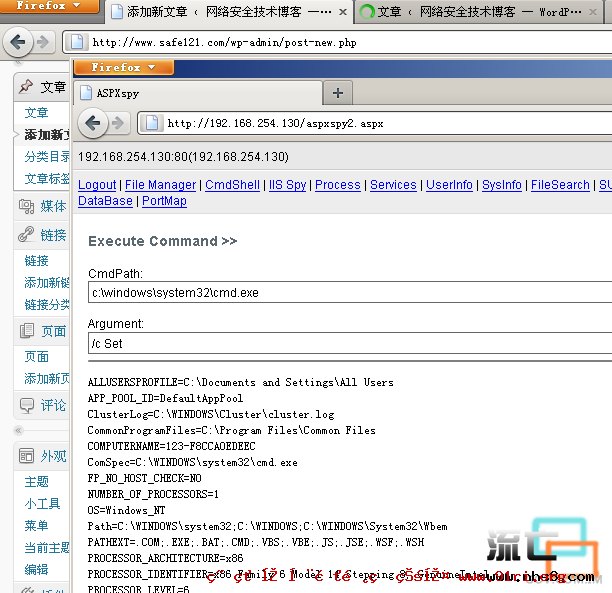The width and height of the screenshot is (612, 593).
Task: Open the outer Firefox menu dropdown
Action: click(48, 5)
